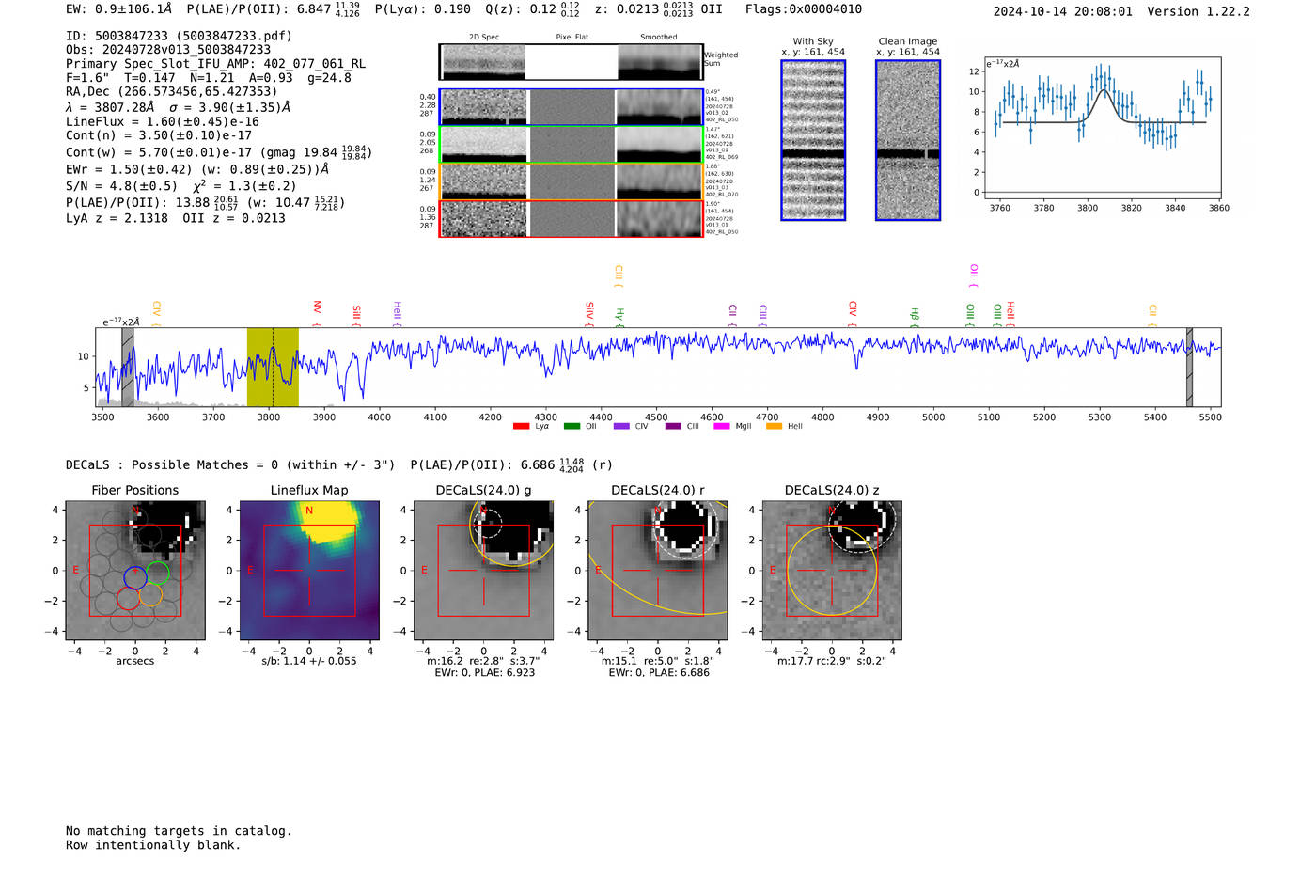Open the DECaLS(24.0) r image
Image resolution: width=1316 pixels, height=896 pixels.
tap(658, 571)
